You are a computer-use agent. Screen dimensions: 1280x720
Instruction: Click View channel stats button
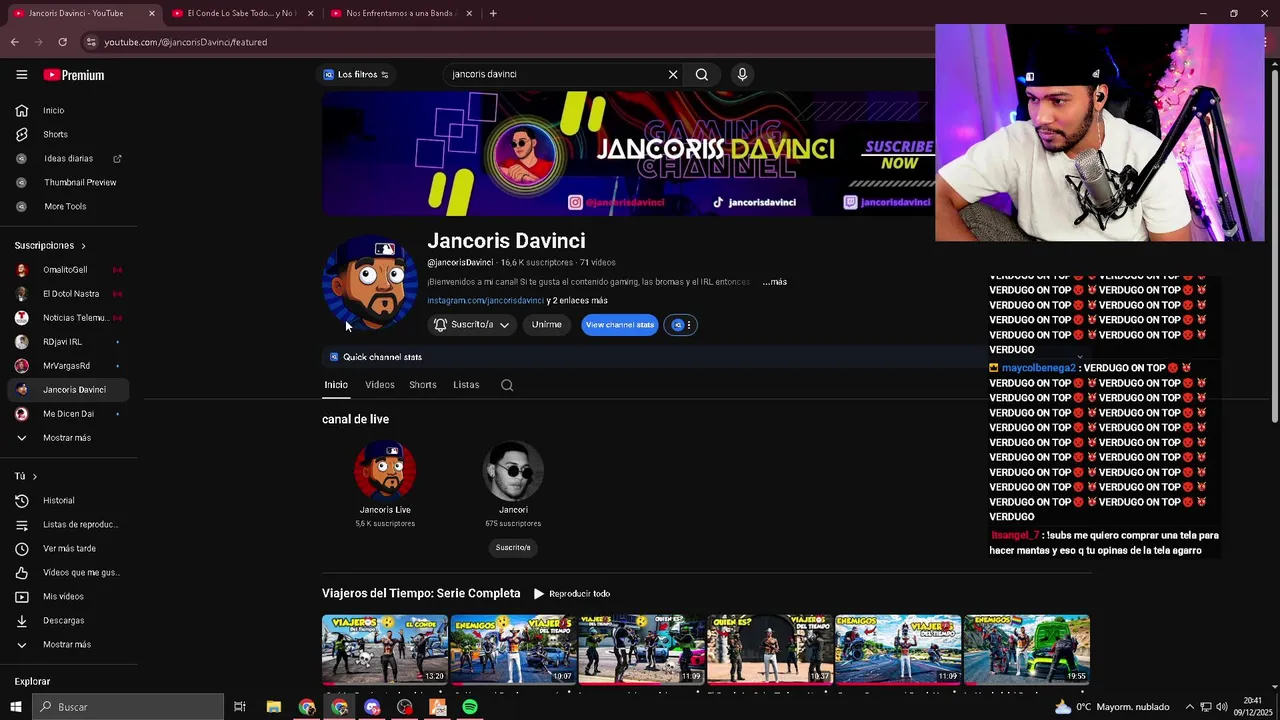620,325
